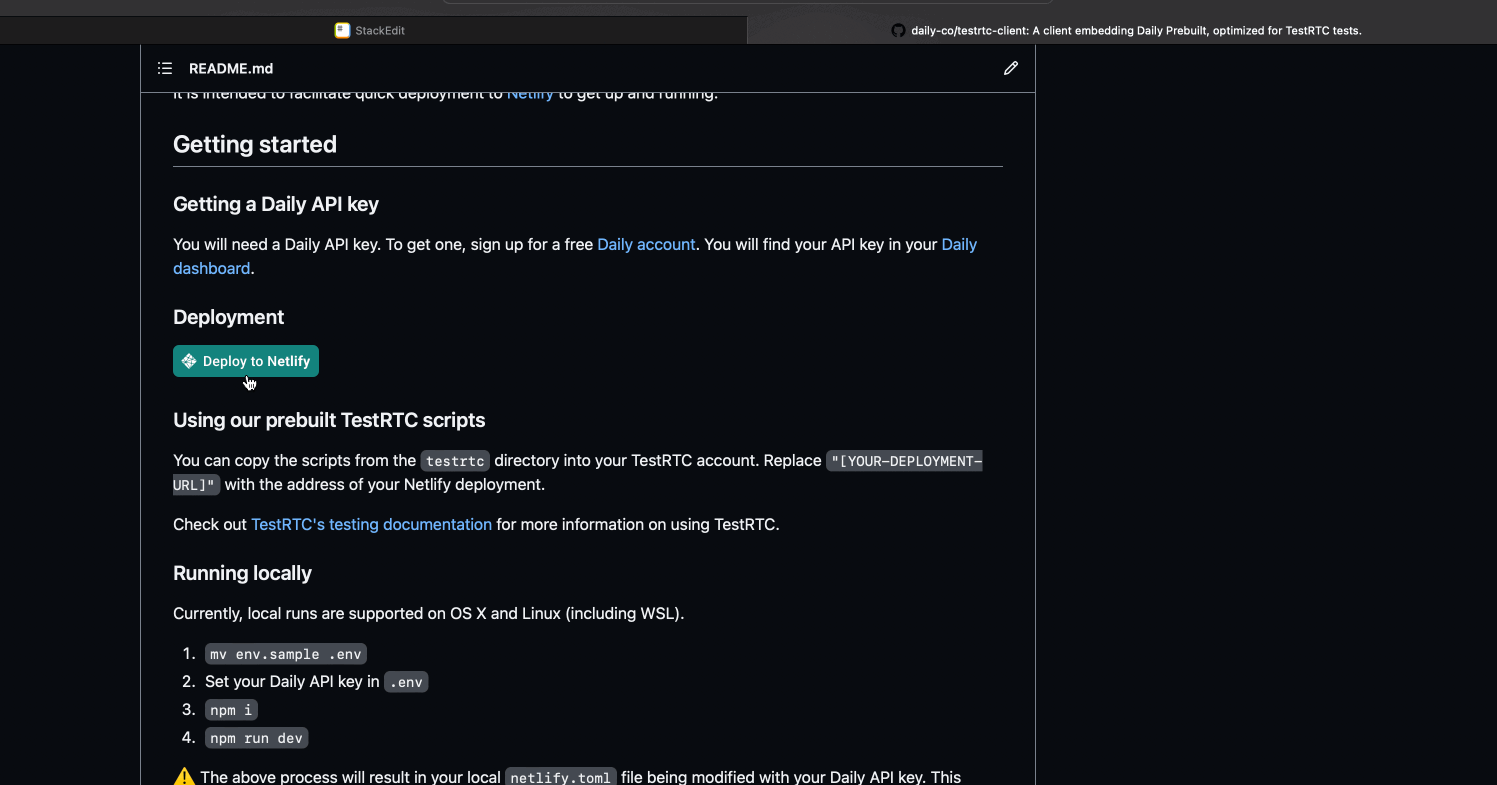Click the netlify.toml inline code text

(561, 778)
